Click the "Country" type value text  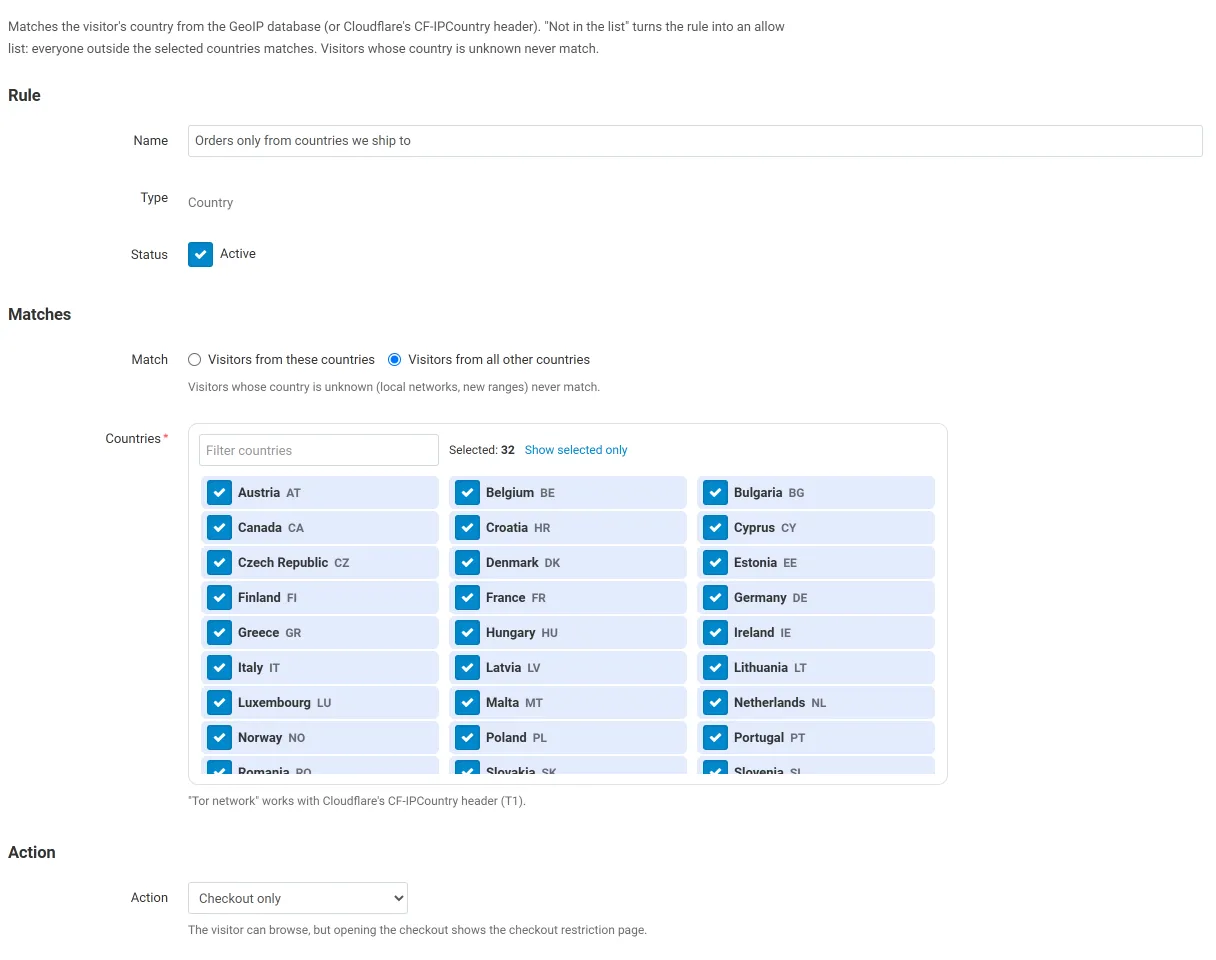pyautogui.click(x=210, y=202)
